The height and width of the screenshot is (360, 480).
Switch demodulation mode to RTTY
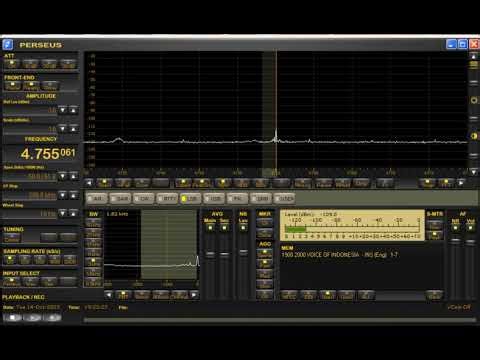tap(167, 198)
